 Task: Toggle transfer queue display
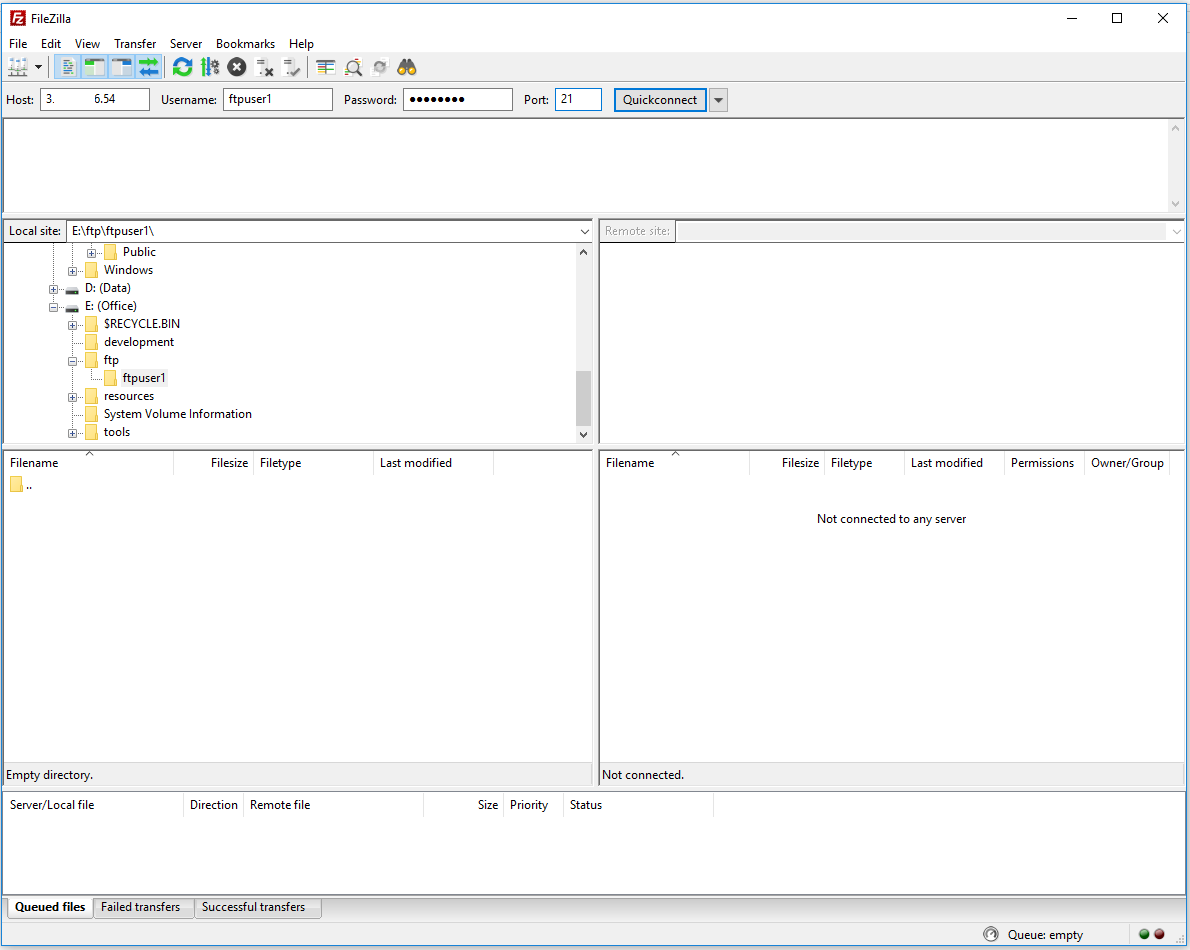149,68
